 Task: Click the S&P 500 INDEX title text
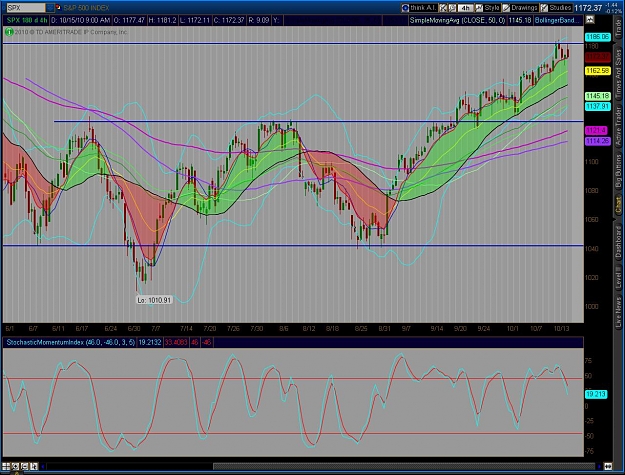click(86, 8)
